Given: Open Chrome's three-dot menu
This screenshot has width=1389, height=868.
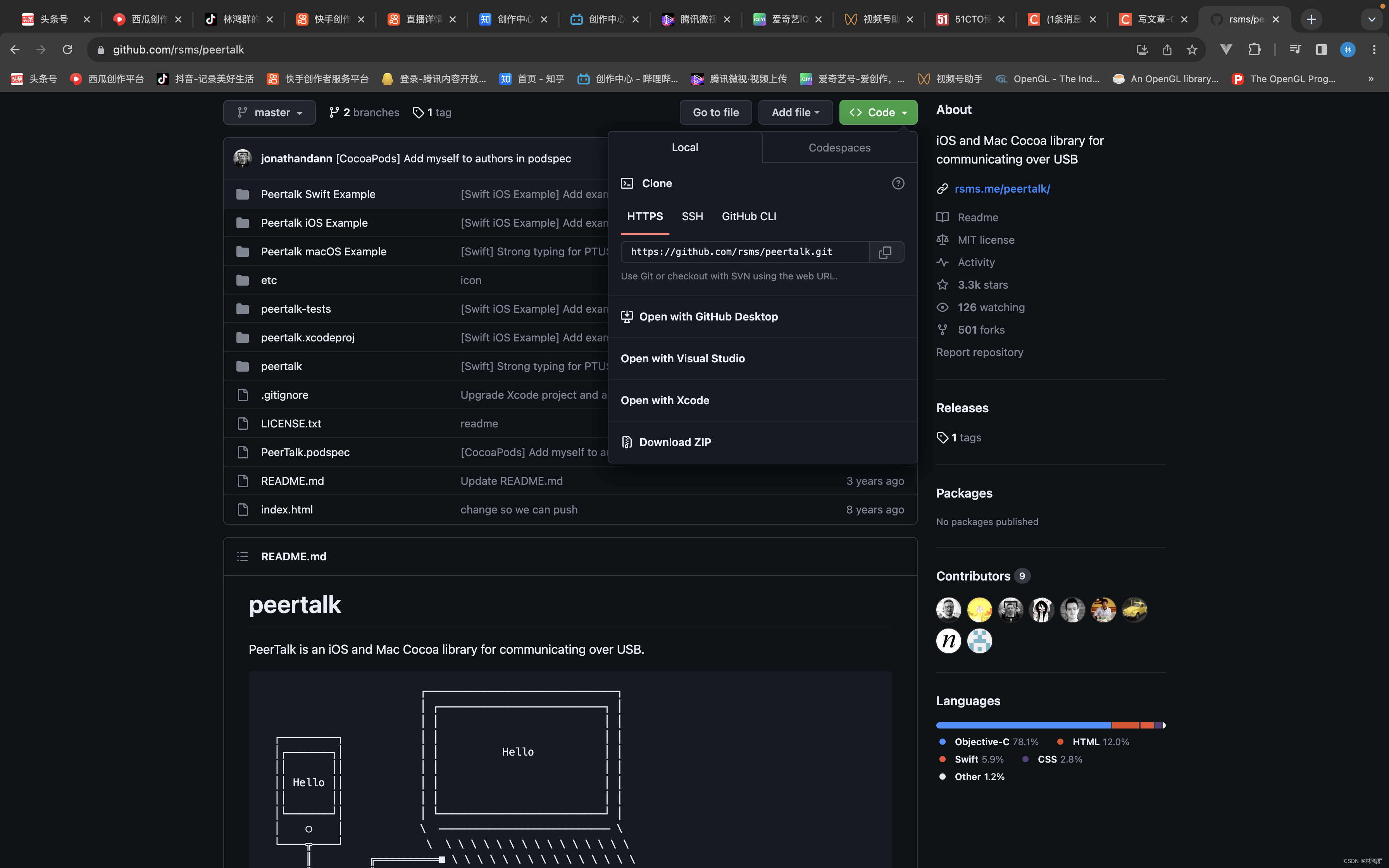Looking at the screenshot, I should click(x=1374, y=50).
